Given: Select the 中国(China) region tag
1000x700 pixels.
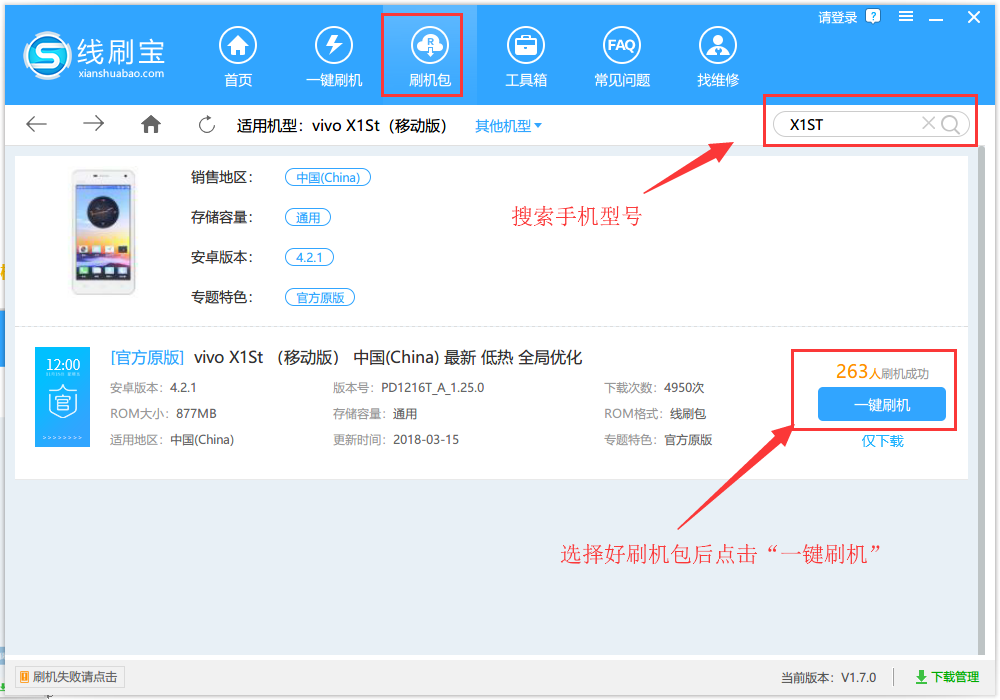Looking at the screenshot, I should click(328, 178).
